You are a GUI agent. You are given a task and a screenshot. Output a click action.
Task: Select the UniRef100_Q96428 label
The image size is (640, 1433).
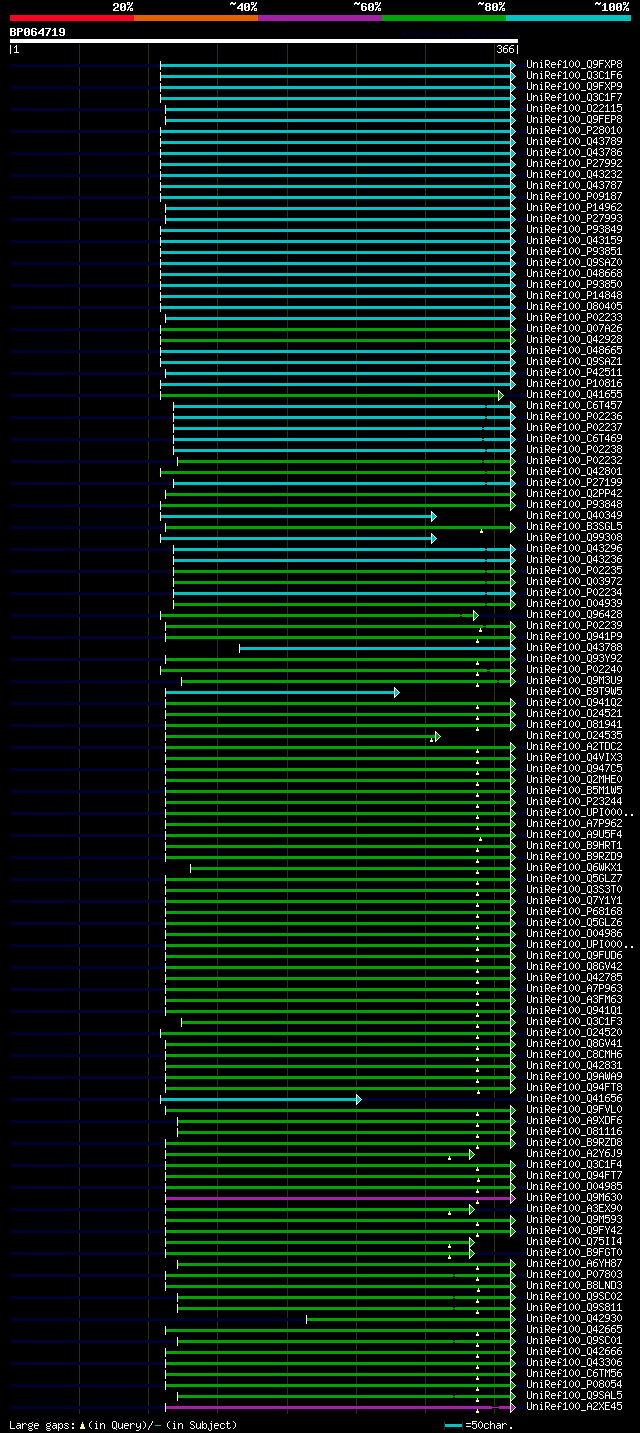point(574,615)
